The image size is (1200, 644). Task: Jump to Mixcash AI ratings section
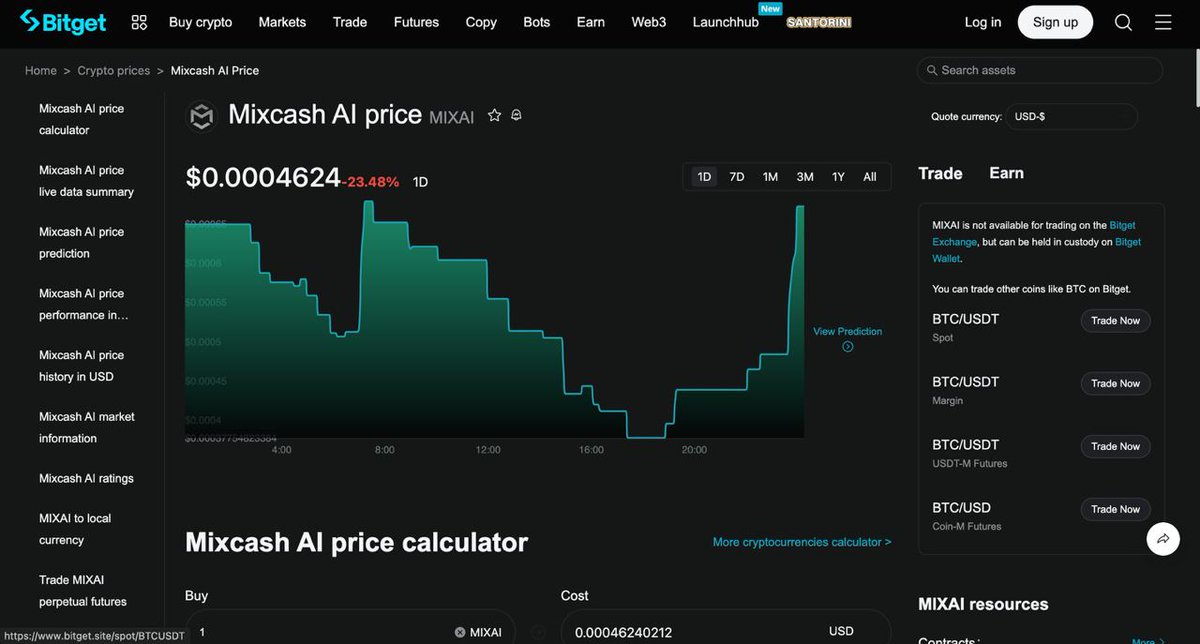(x=86, y=479)
